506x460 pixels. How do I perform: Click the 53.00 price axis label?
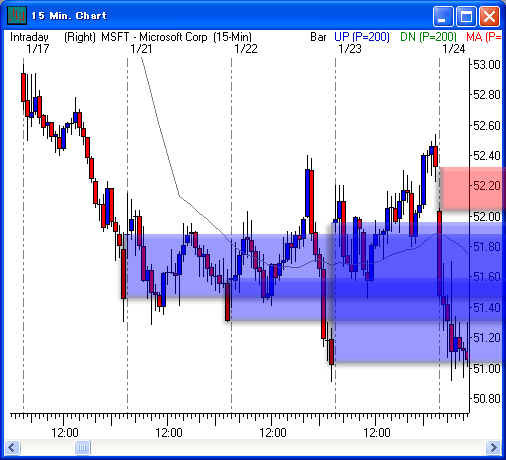point(487,65)
